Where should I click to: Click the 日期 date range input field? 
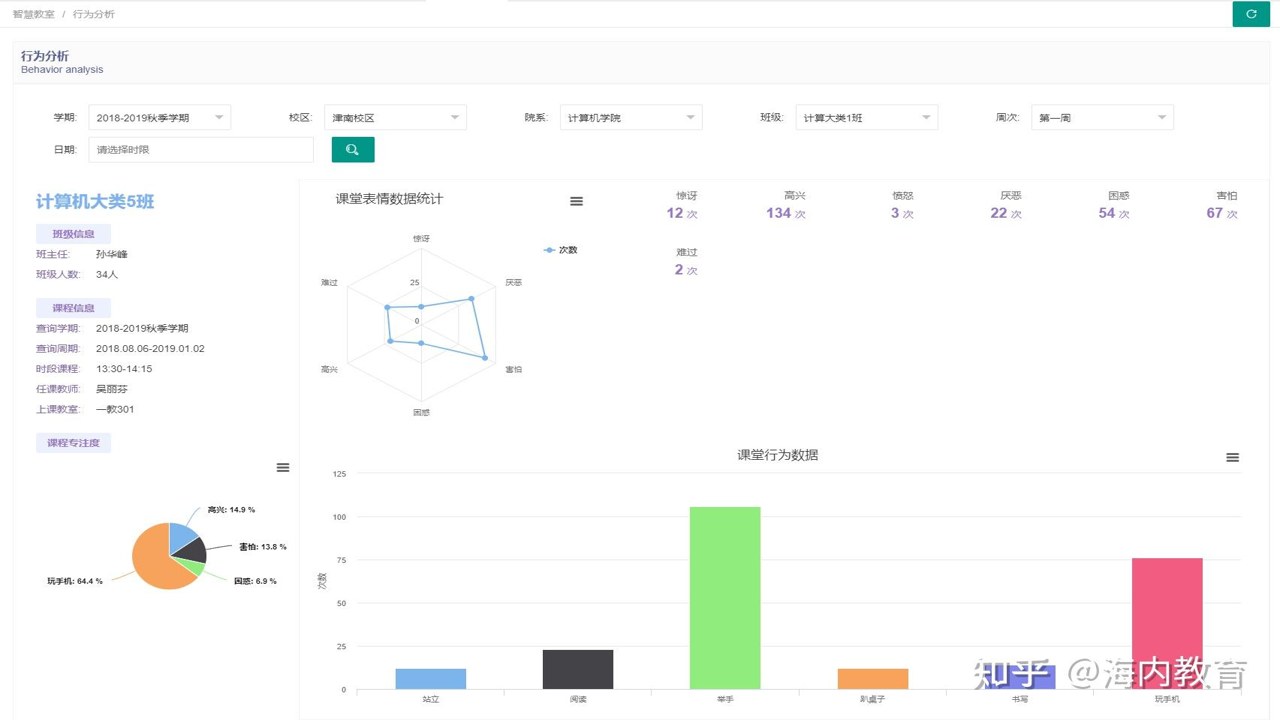click(x=201, y=149)
